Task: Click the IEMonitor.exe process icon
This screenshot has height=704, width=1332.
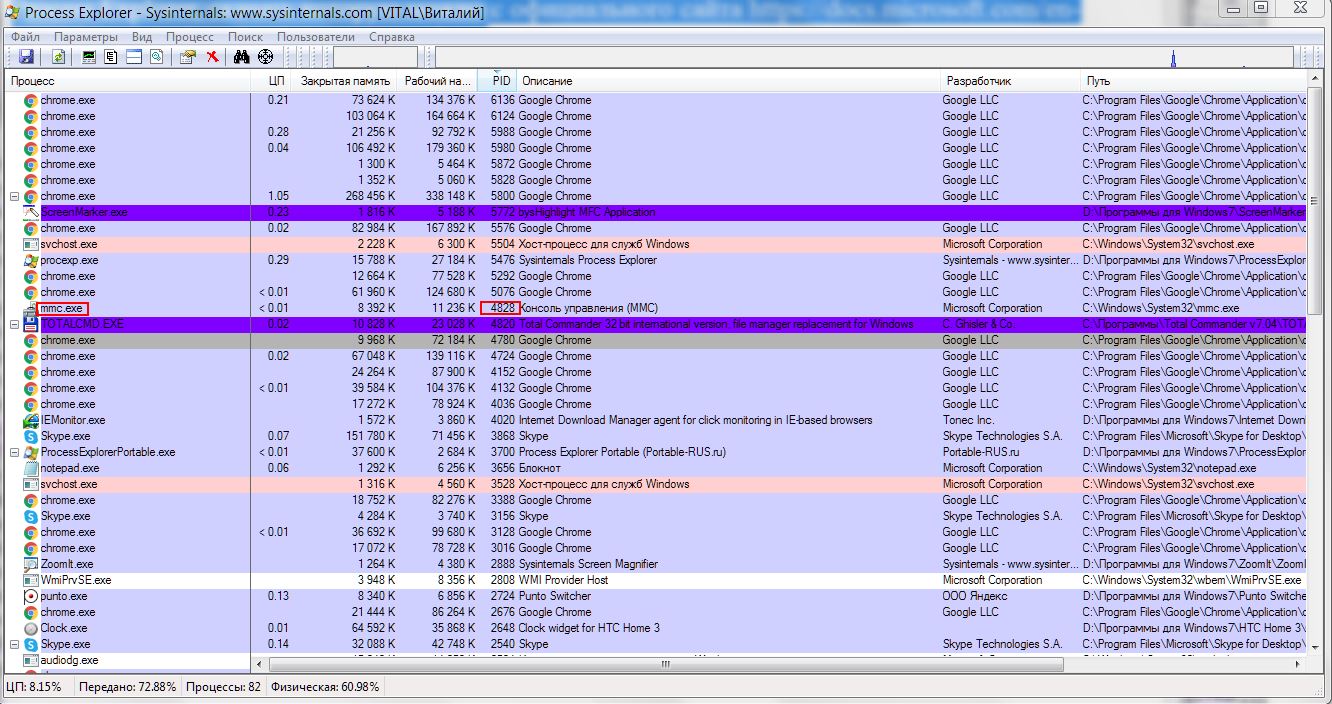Action: click(31, 420)
